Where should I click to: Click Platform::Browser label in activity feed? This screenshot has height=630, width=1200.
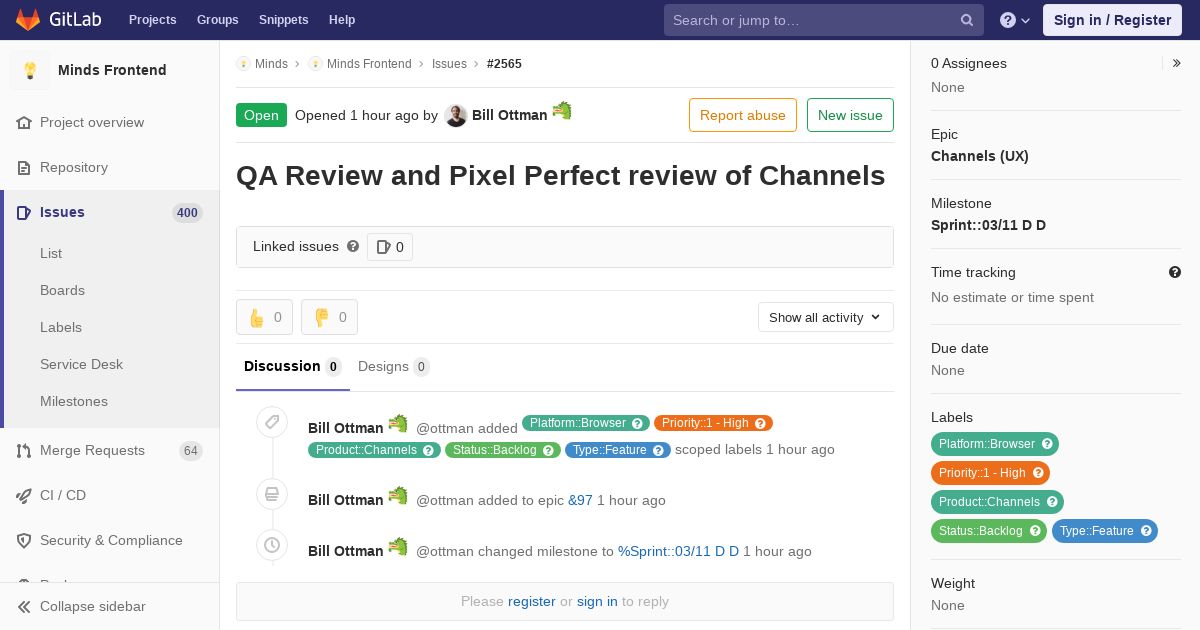coord(578,423)
